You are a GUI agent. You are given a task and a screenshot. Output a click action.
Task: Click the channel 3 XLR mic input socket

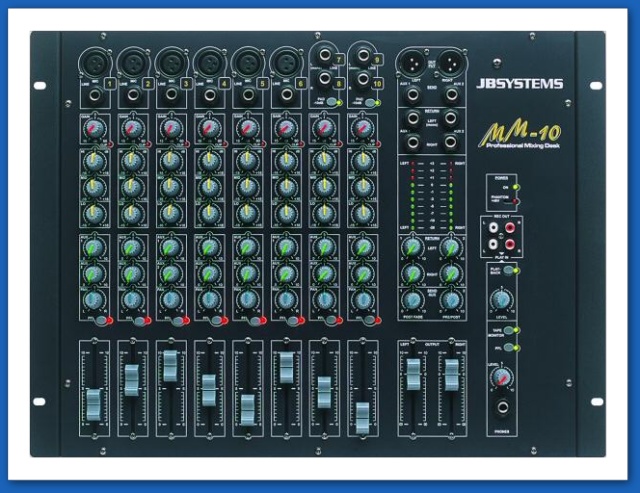[171, 63]
